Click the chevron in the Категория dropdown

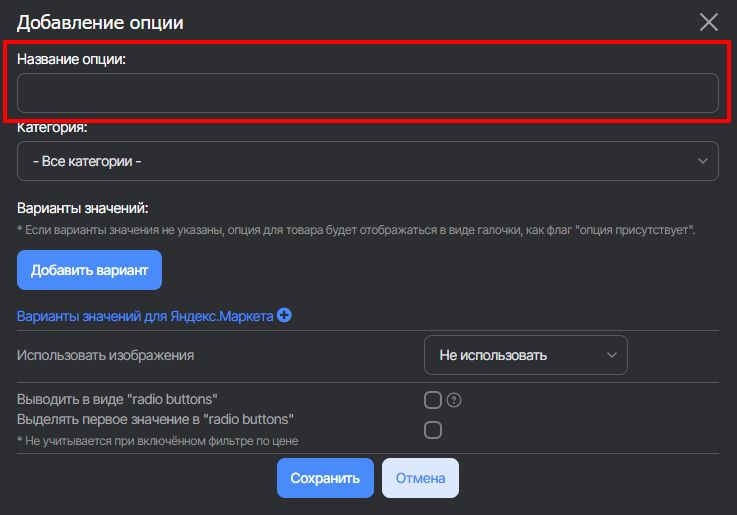[x=702, y=161]
